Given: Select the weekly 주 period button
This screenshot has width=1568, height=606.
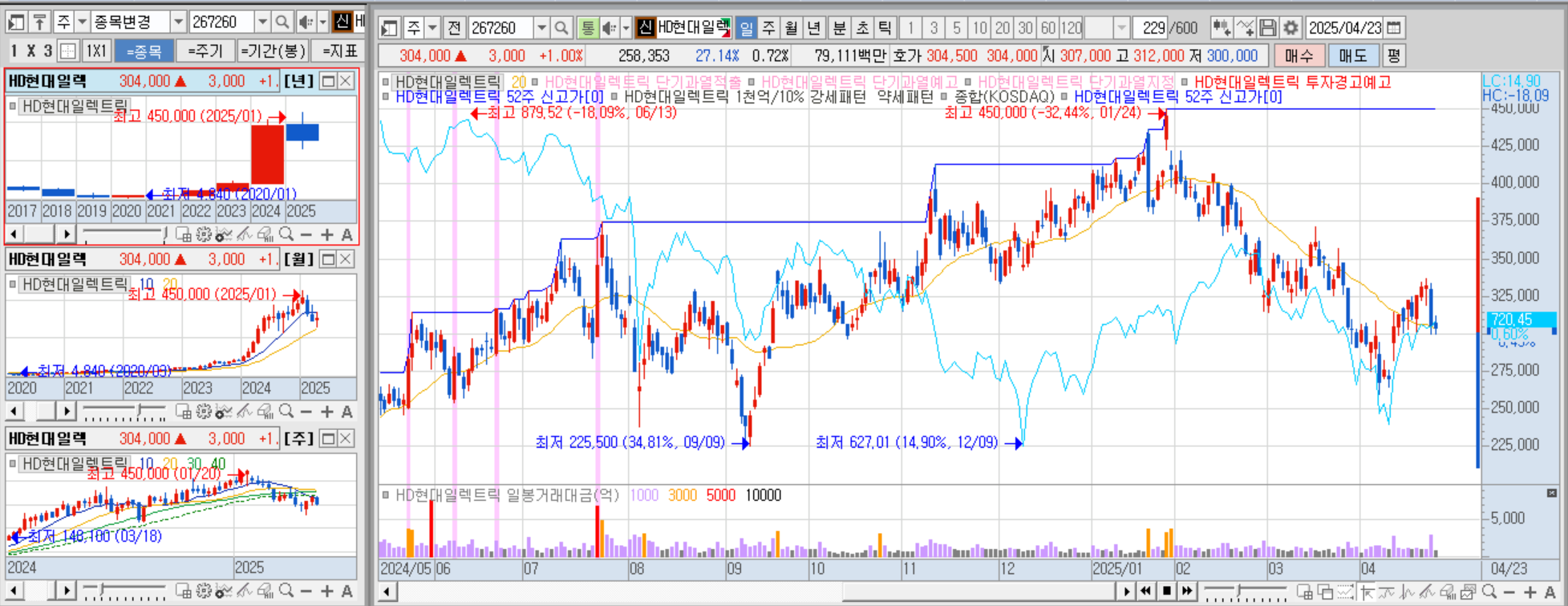Looking at the screenshot, I should (x=768, y=28).
